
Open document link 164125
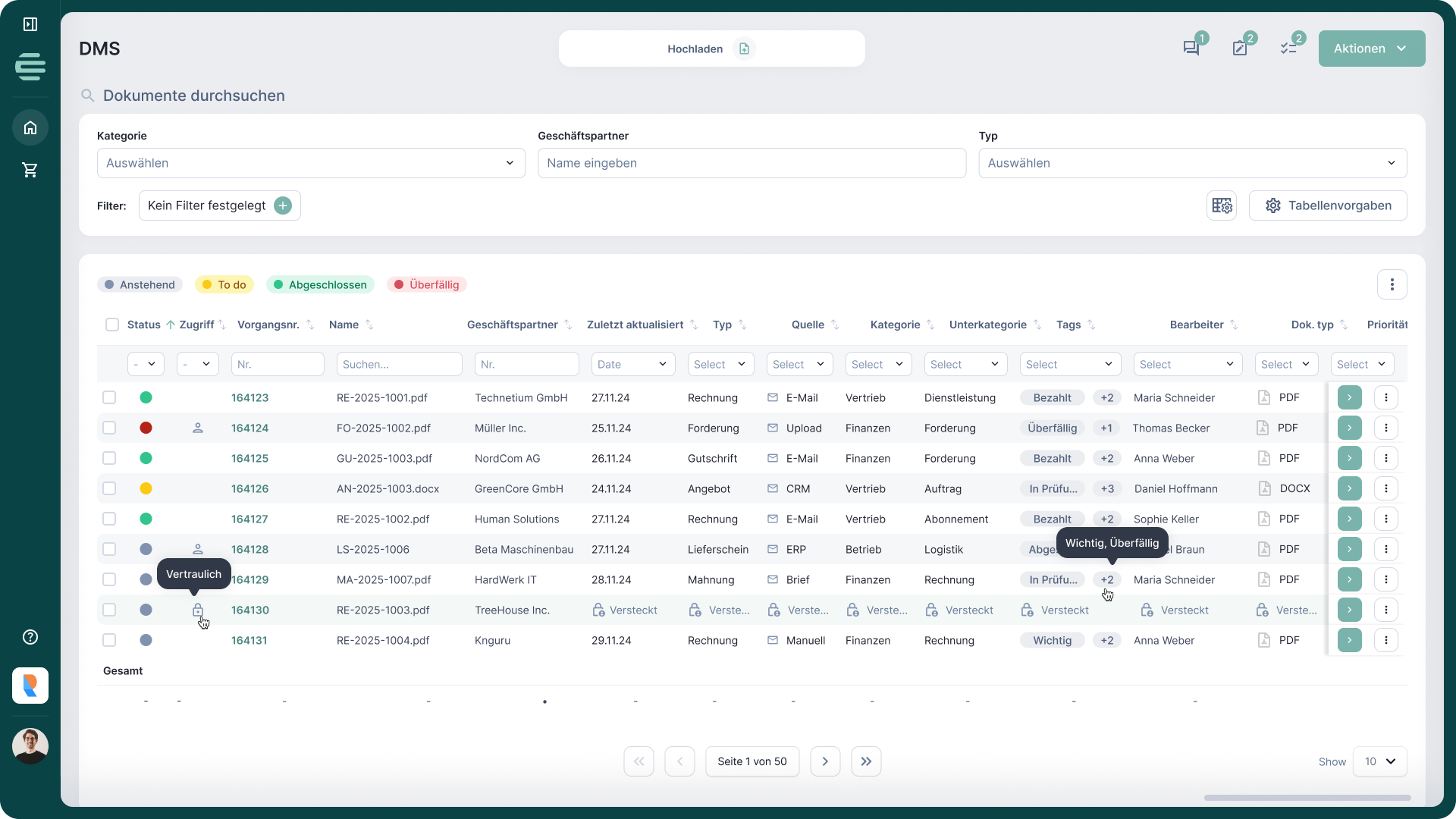[249, 458]
